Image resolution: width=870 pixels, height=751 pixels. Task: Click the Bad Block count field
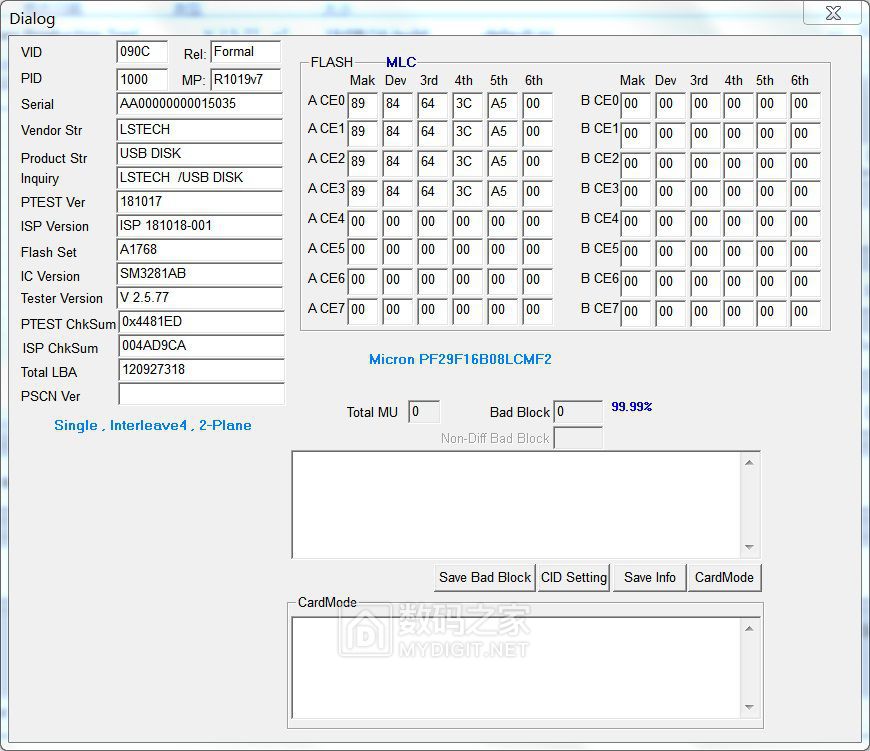tap(577, 412)
